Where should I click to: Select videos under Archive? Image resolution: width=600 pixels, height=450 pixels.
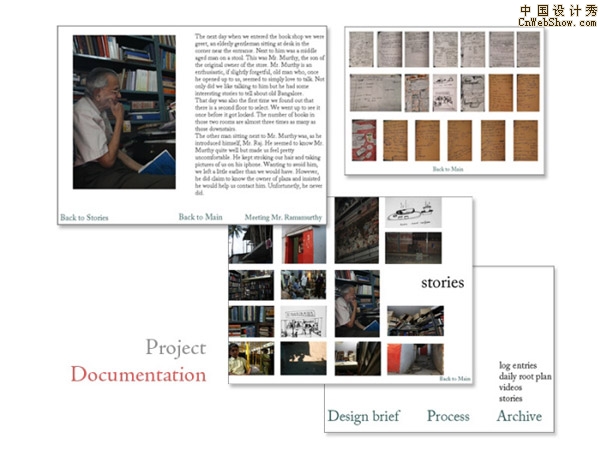click(x=510, y=387)
